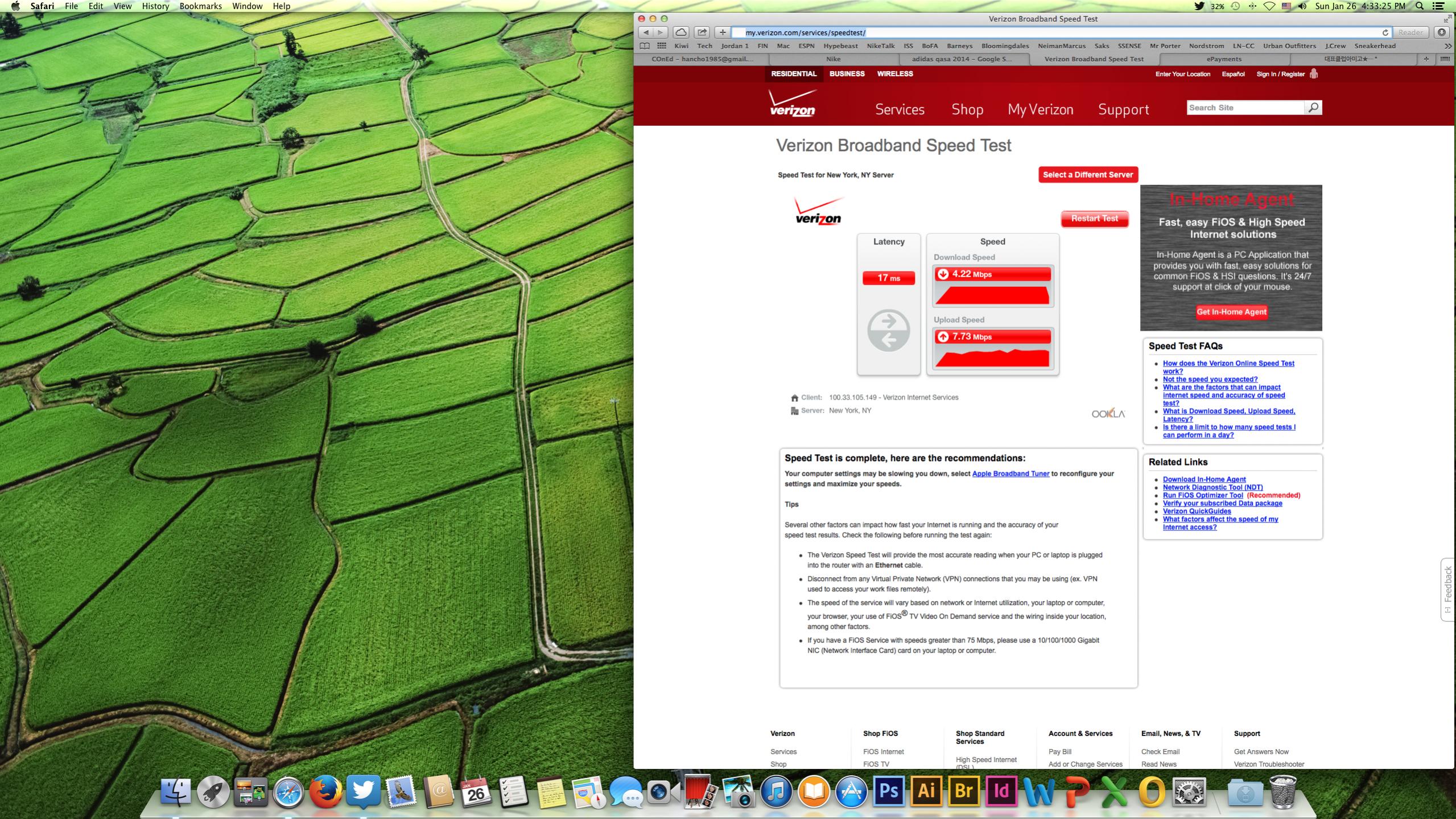Open the My Verizon navigation item
This screenshot has width=1456, height=819.
[1040, 109]
